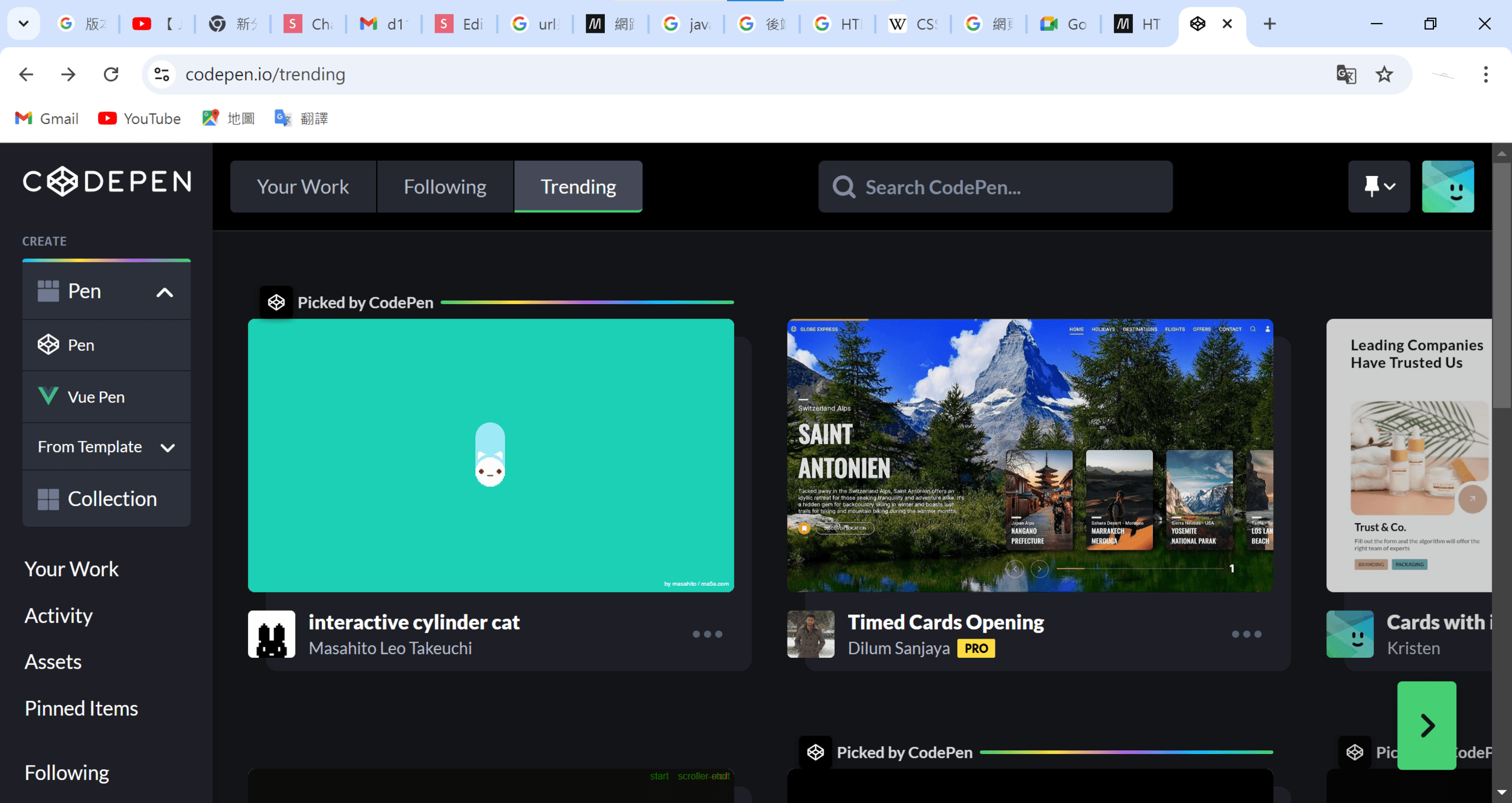Switch to the Your Work tab
This screenshot has width=1512, height=803.
pos(302,186)
